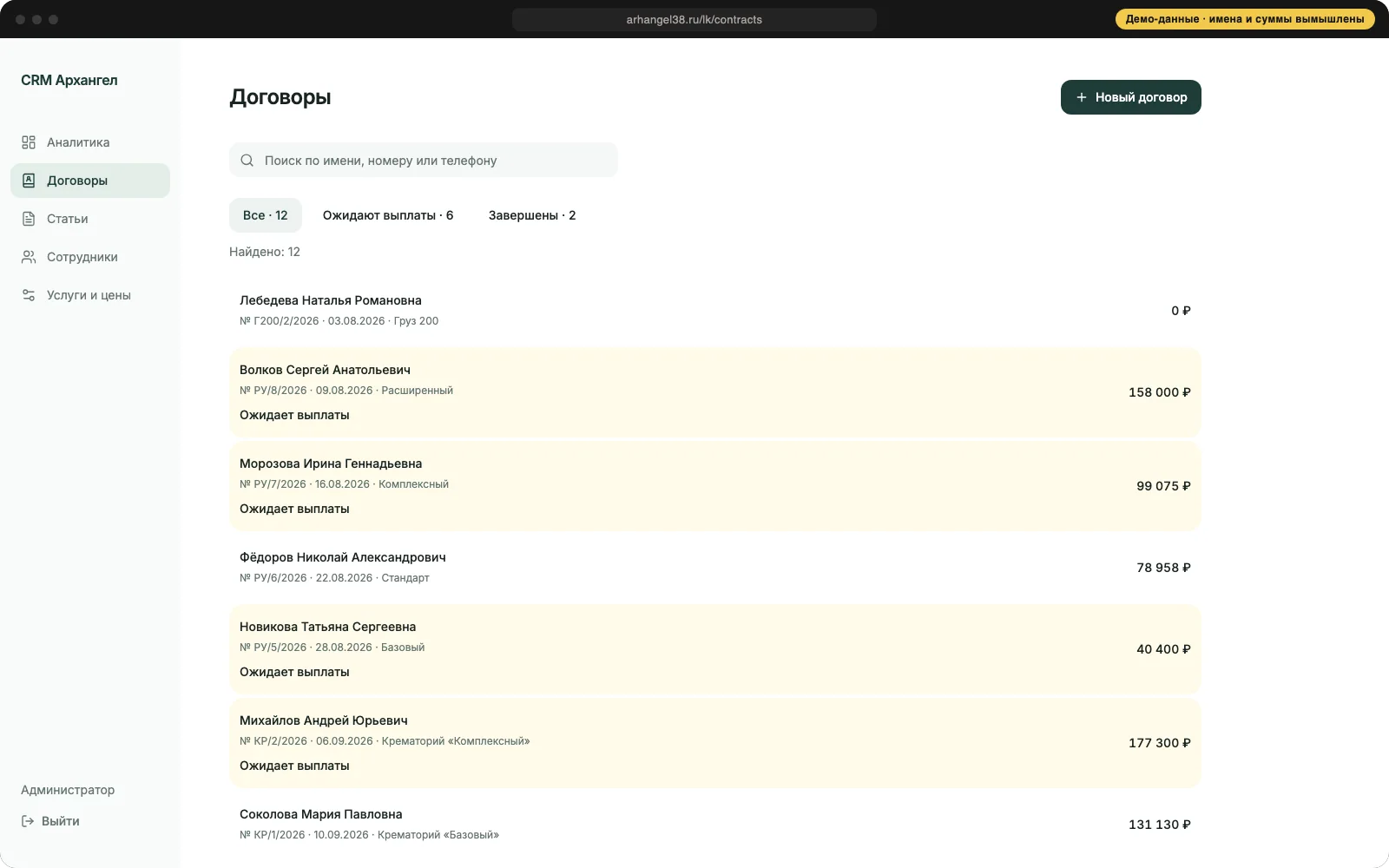Open contract of Михайлов Андрей Юрьевич
The width and height of the screenshot is (1389, 868).
(x=715, y=743)
